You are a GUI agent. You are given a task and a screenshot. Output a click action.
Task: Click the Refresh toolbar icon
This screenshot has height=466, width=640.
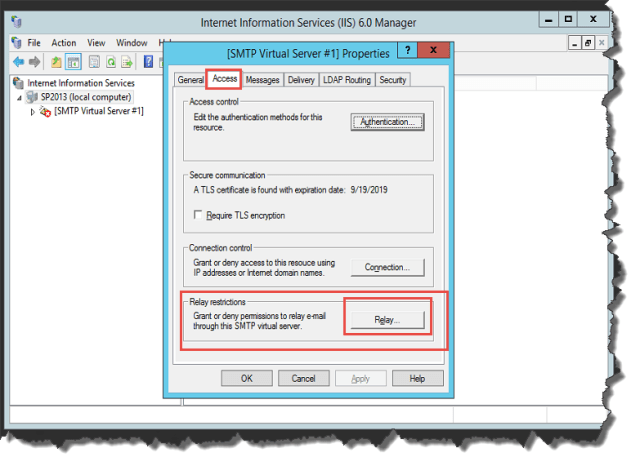[110, 62]
